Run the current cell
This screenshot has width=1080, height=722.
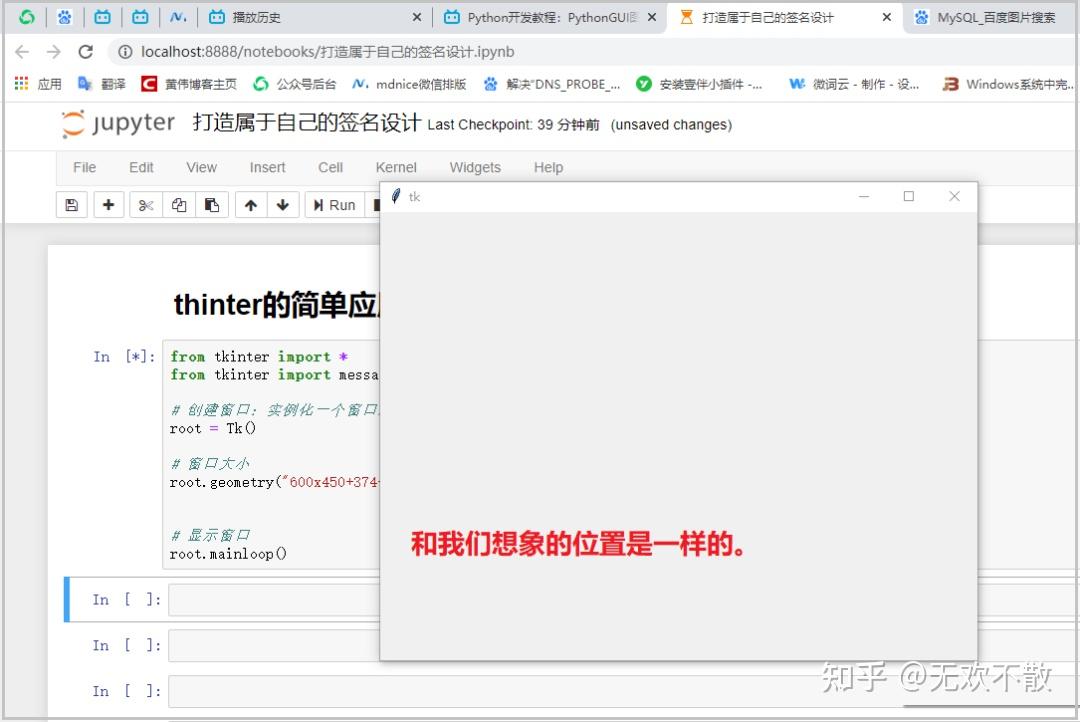click(x=334, y=204)
